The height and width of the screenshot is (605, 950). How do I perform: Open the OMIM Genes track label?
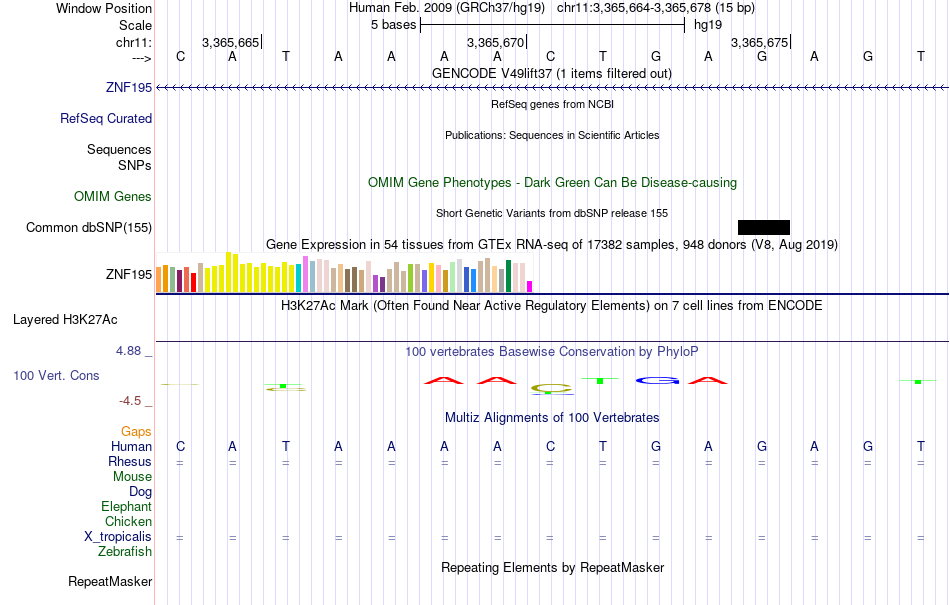pyautogui.click(x=113, y=196)
